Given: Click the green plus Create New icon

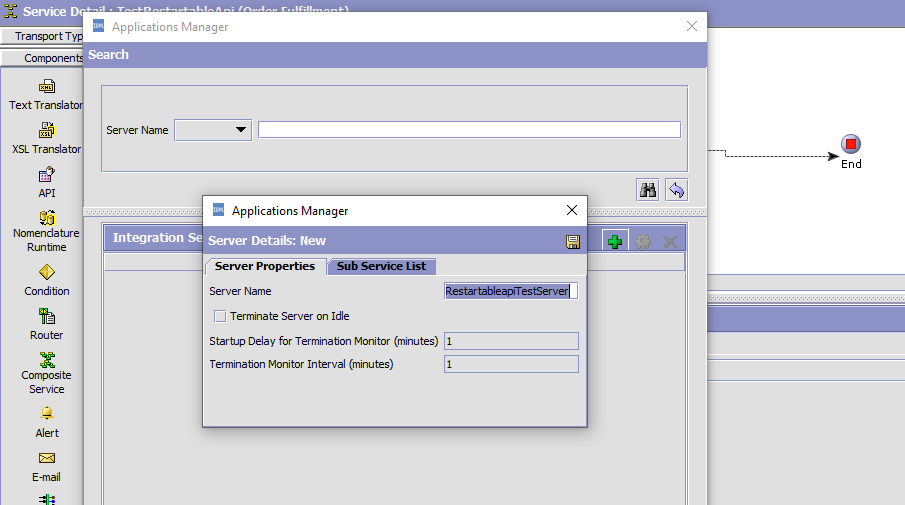Looking at the screenshot, I should [x=615, y=241].
